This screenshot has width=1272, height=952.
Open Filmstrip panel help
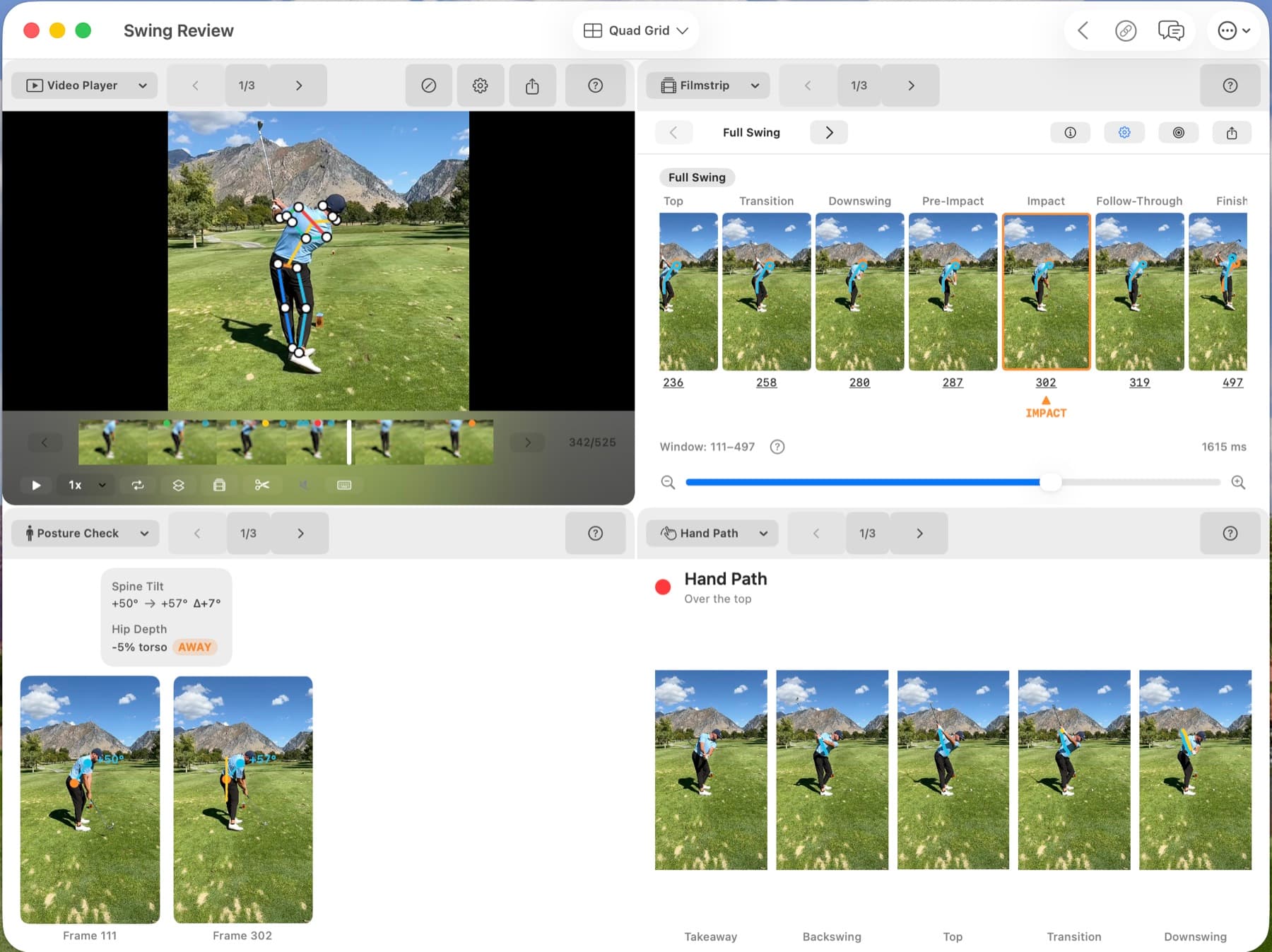click(1230, 86)
